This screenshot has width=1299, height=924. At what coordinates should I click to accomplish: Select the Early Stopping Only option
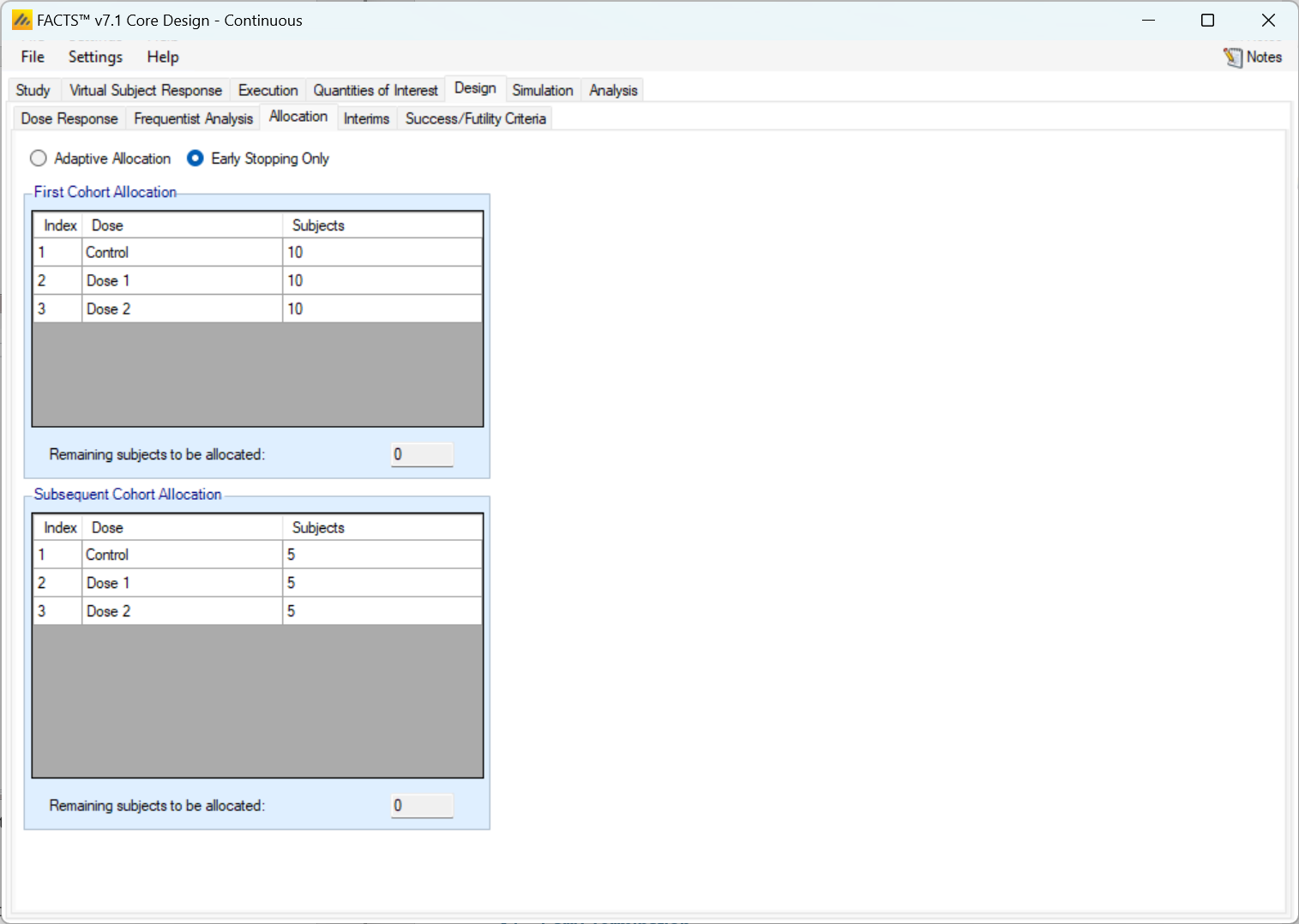point(195,159)
